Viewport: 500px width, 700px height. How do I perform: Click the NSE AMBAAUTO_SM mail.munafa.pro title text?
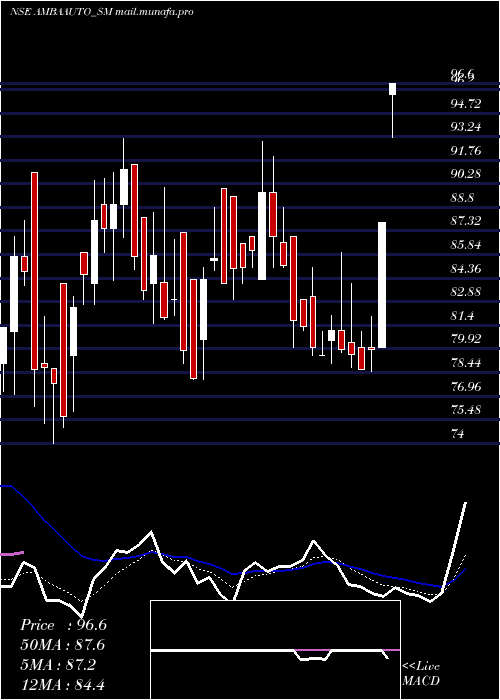tap(101, 12)
